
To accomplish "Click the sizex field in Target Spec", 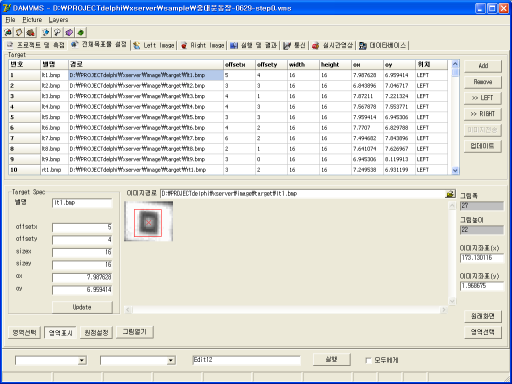I will click(82, 252).
